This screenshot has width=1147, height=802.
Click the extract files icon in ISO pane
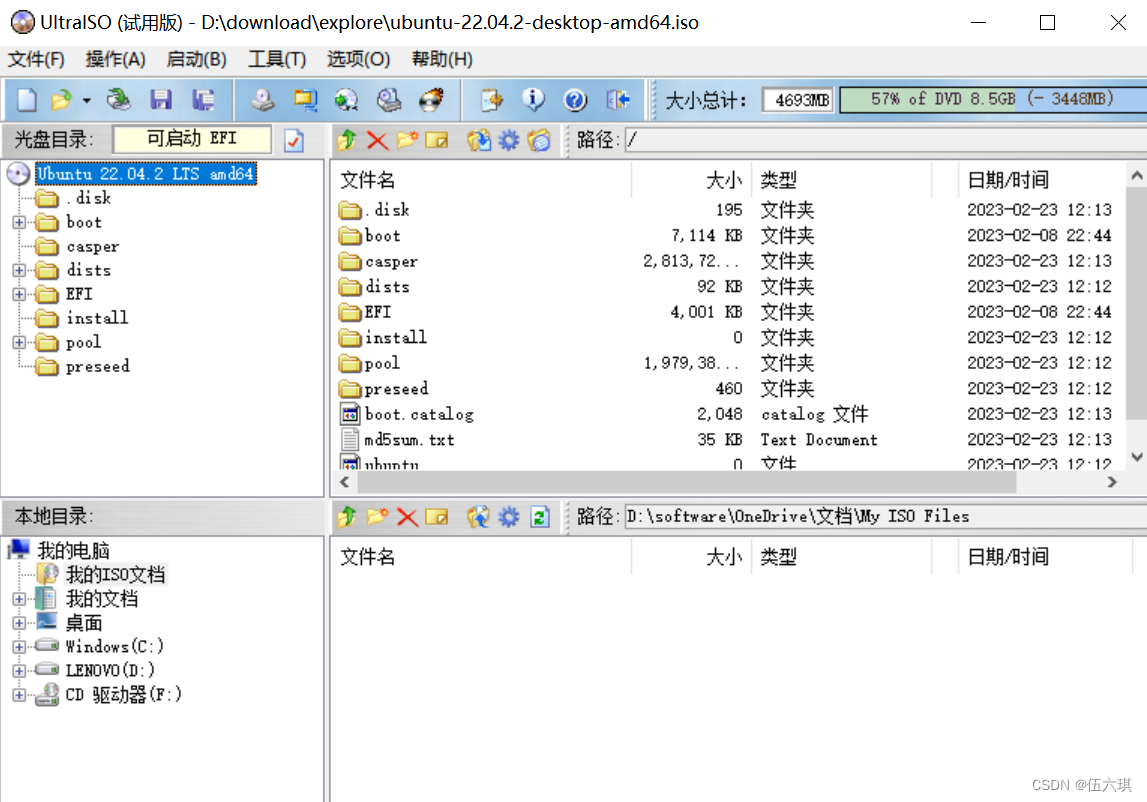(x=479, y=140)
